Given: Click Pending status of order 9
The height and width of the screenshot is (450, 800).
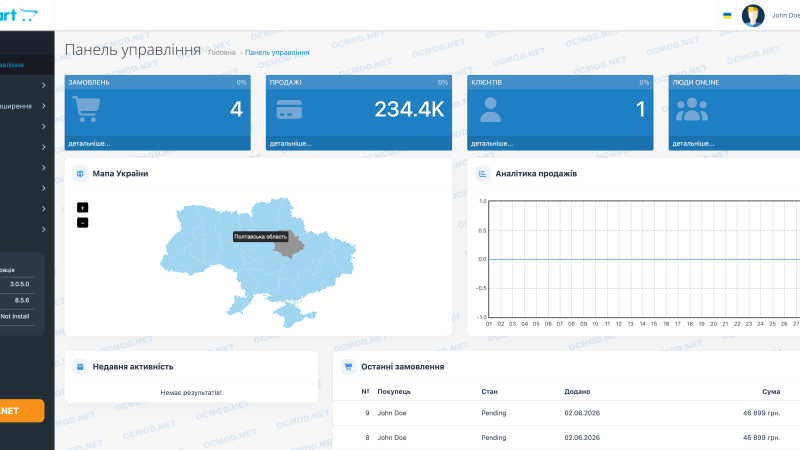Looking at the screenshot, I should pos(493,413).
